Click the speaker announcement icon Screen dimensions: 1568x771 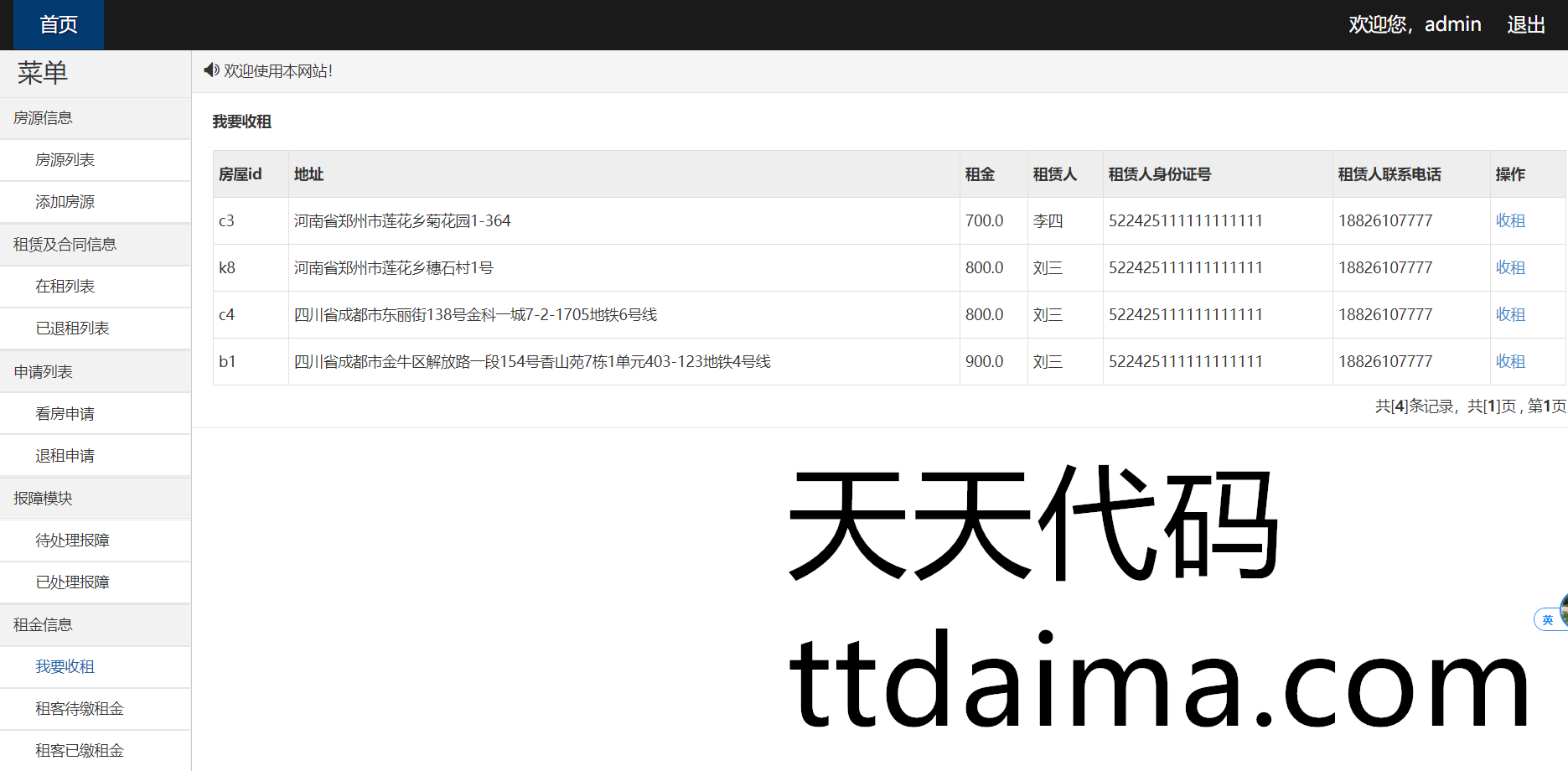pyautogui.click(x=211, y=70)
